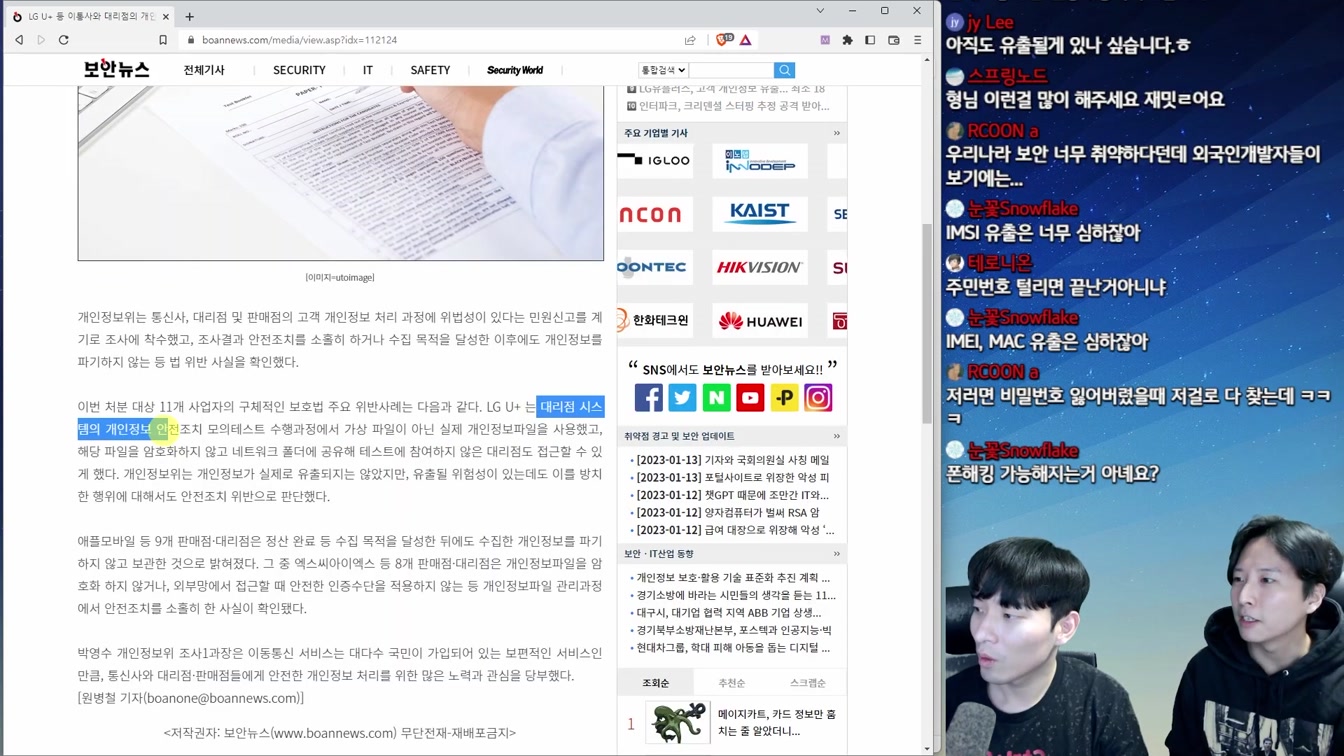Click the KAIST logo

pos(760,214)
